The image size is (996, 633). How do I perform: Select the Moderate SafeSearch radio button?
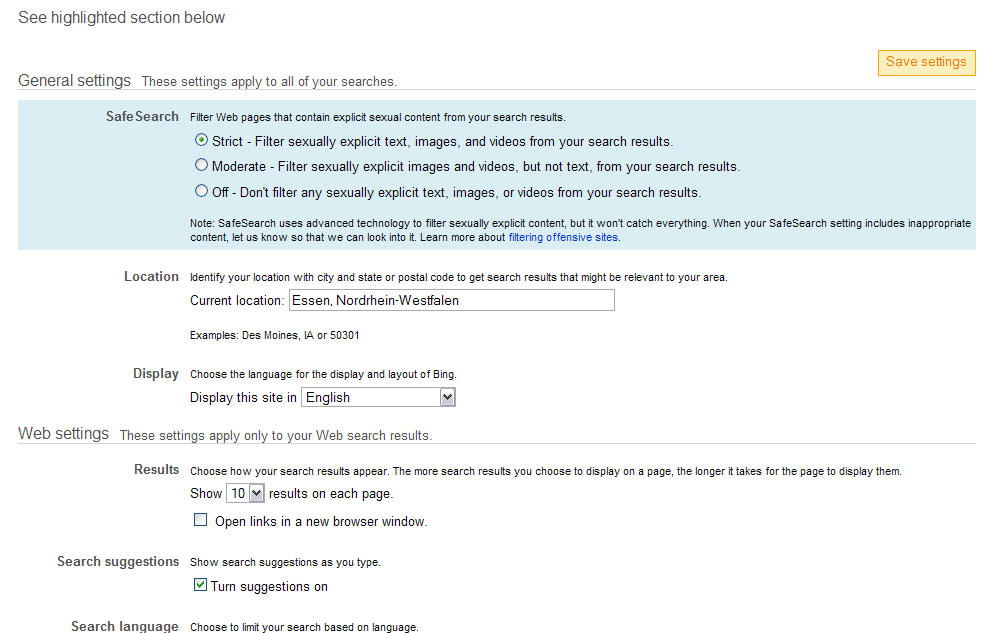click(201, 165)
